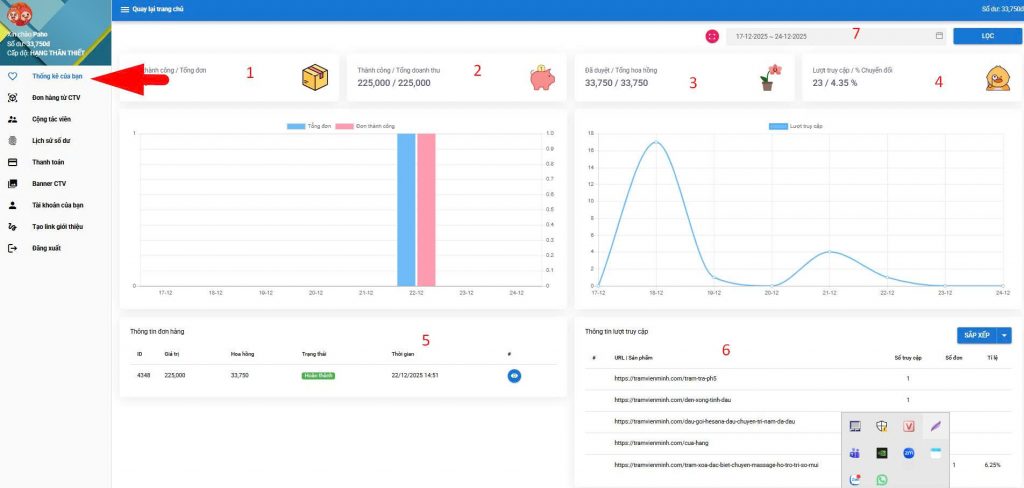
Task: Open the hamburger menu beside Quay lại trang chủ
Action: coord(125,8)
